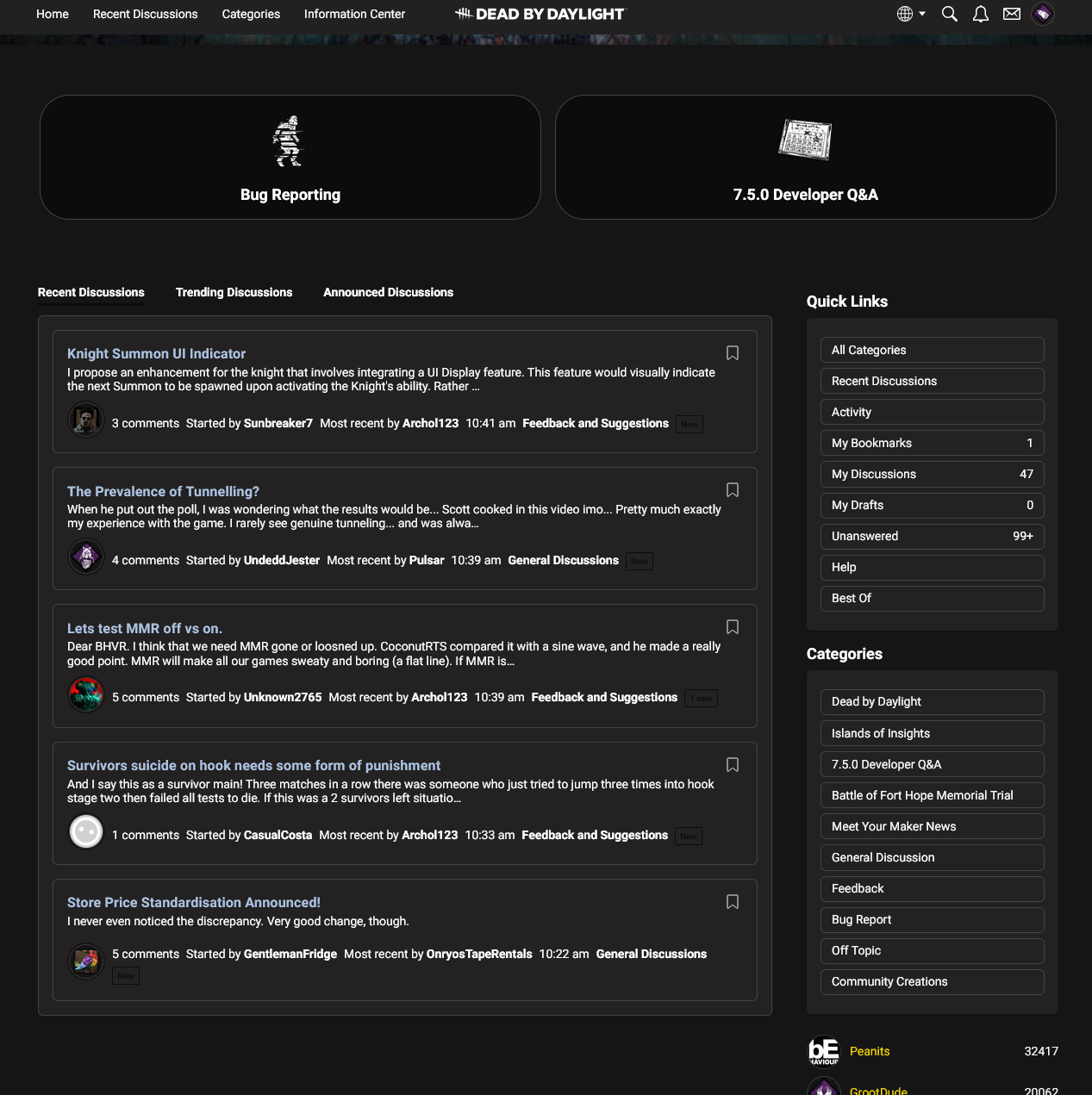
Task: Open My Bookmarks quick link
Action: point(933,443)
